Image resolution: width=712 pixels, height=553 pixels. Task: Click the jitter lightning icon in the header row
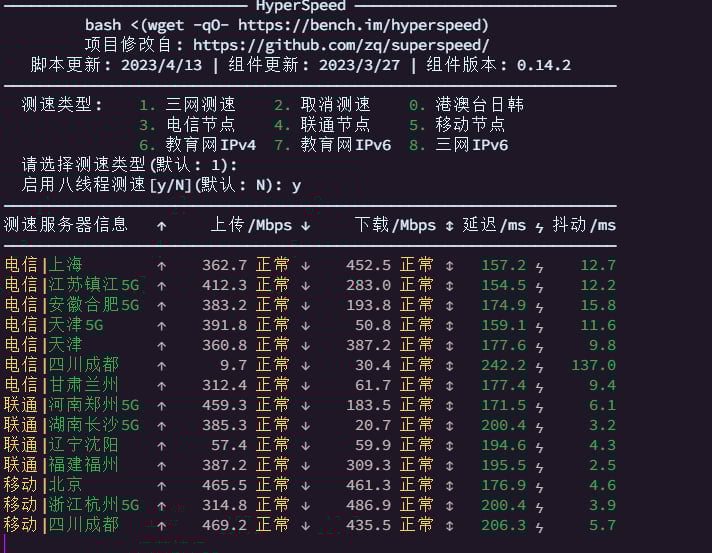[539, 227]
